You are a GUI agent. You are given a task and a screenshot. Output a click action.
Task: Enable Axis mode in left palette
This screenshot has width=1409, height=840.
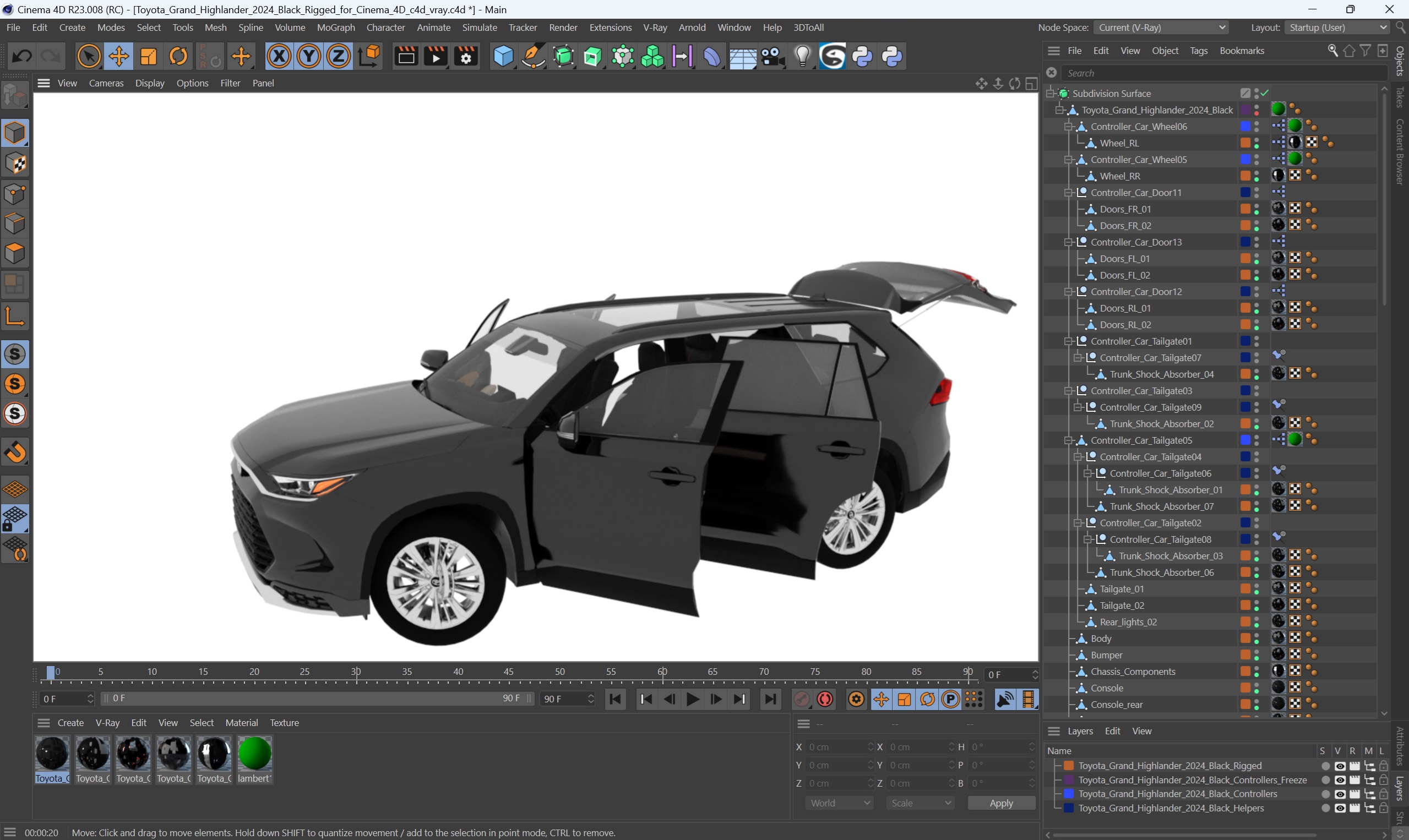15,315
